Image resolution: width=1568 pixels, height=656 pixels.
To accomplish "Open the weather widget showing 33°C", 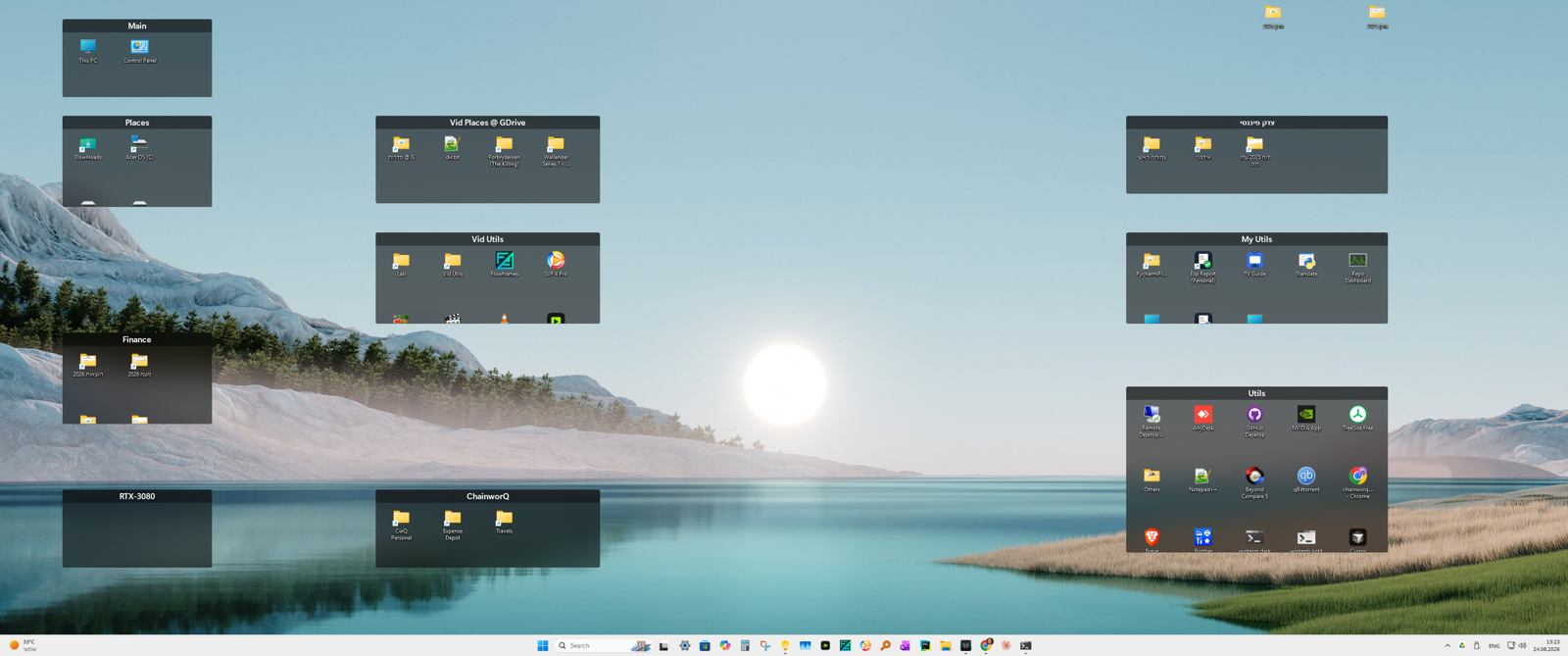I will (22, 645).
